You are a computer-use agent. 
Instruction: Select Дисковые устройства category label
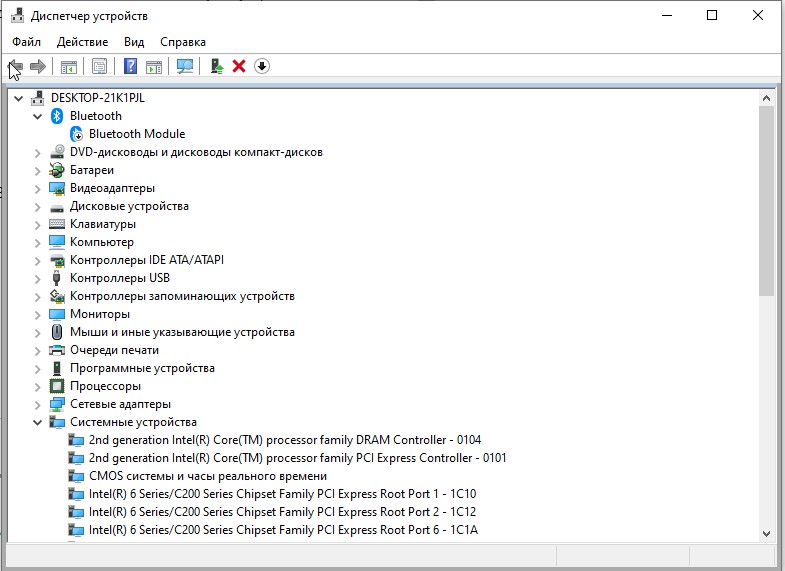coord(129,206)
